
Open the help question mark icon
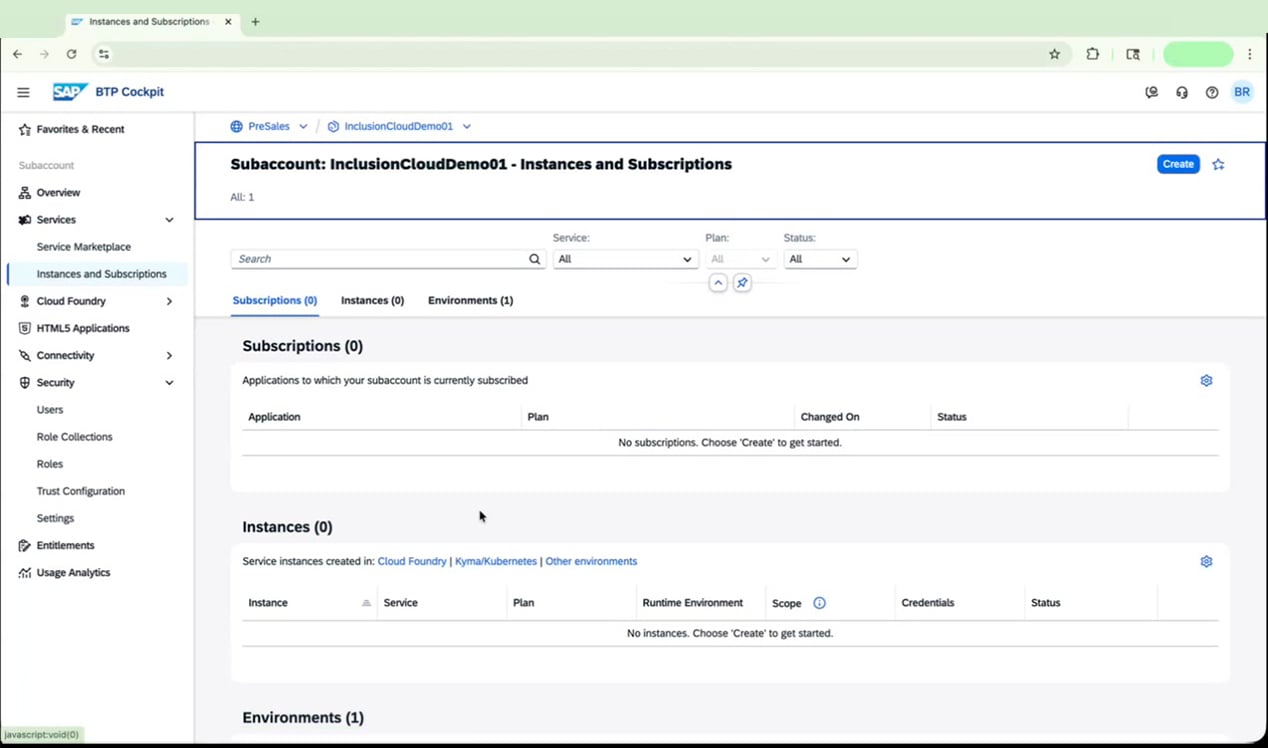[x=1212, y=92]
